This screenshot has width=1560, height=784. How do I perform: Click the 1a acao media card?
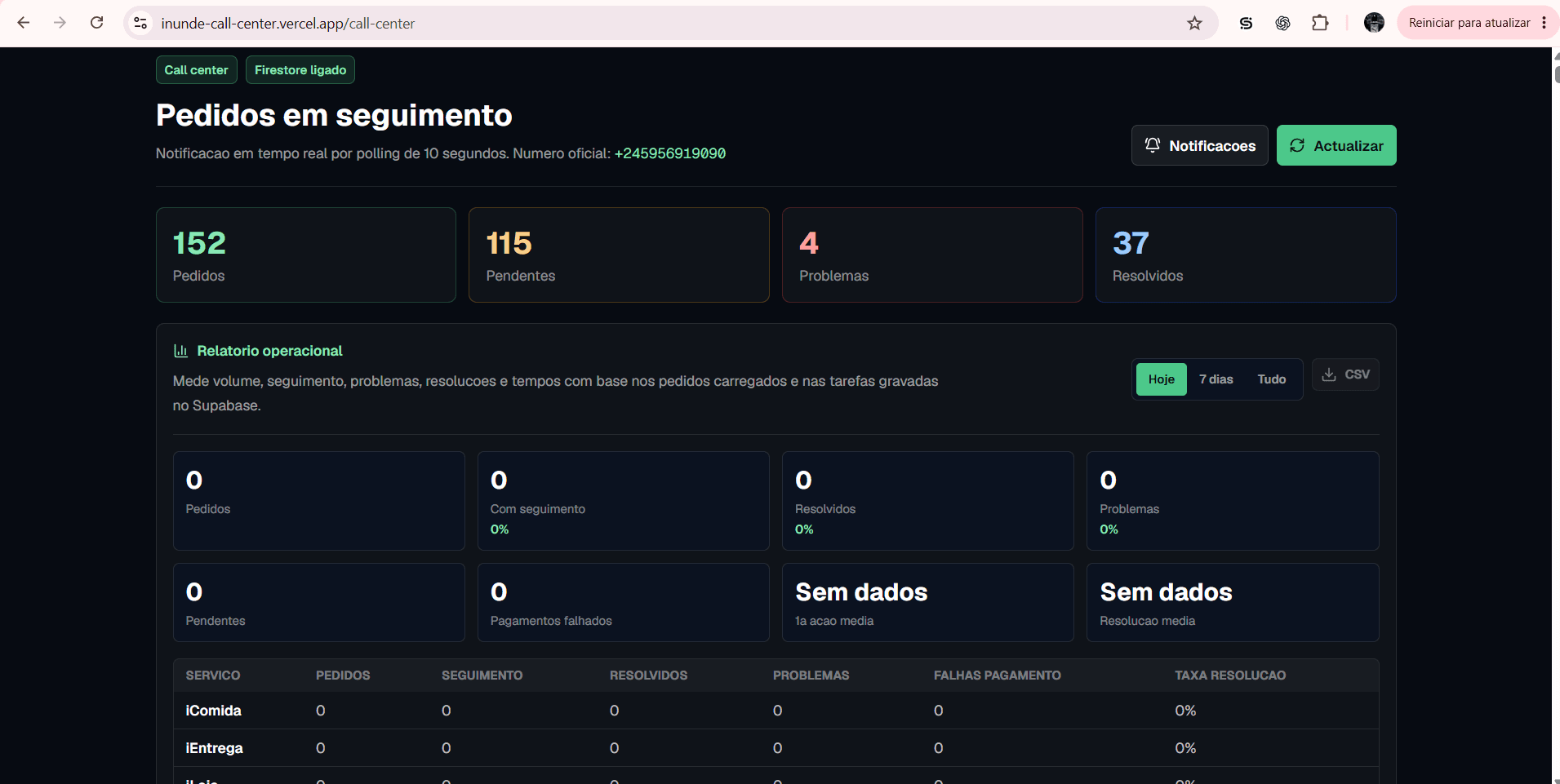pos(927,602)
